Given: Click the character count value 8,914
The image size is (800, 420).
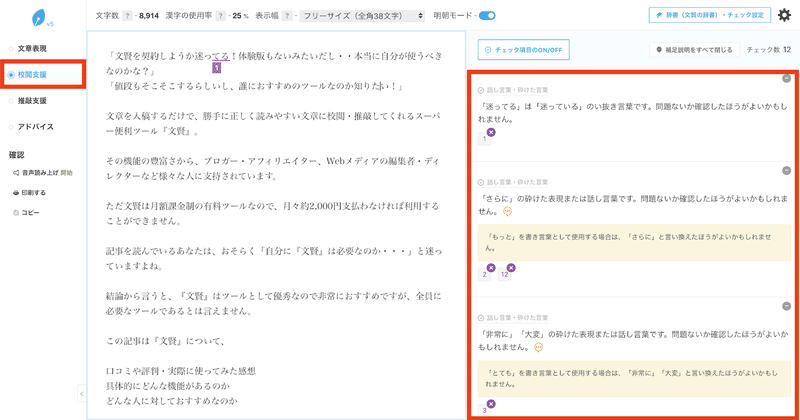Looking at the screenshot, I should [148, 16].
